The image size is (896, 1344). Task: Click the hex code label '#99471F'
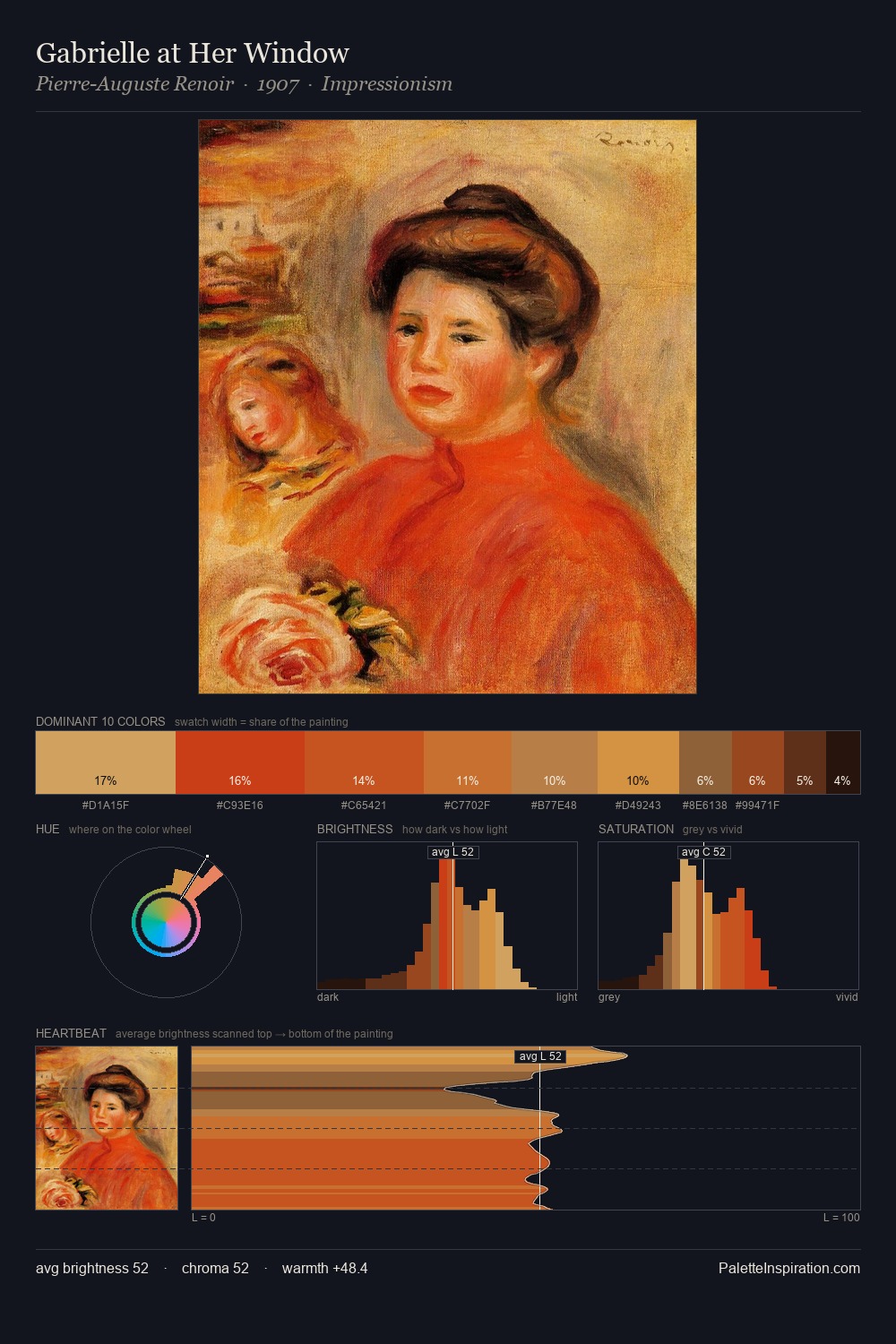point(758,806)
